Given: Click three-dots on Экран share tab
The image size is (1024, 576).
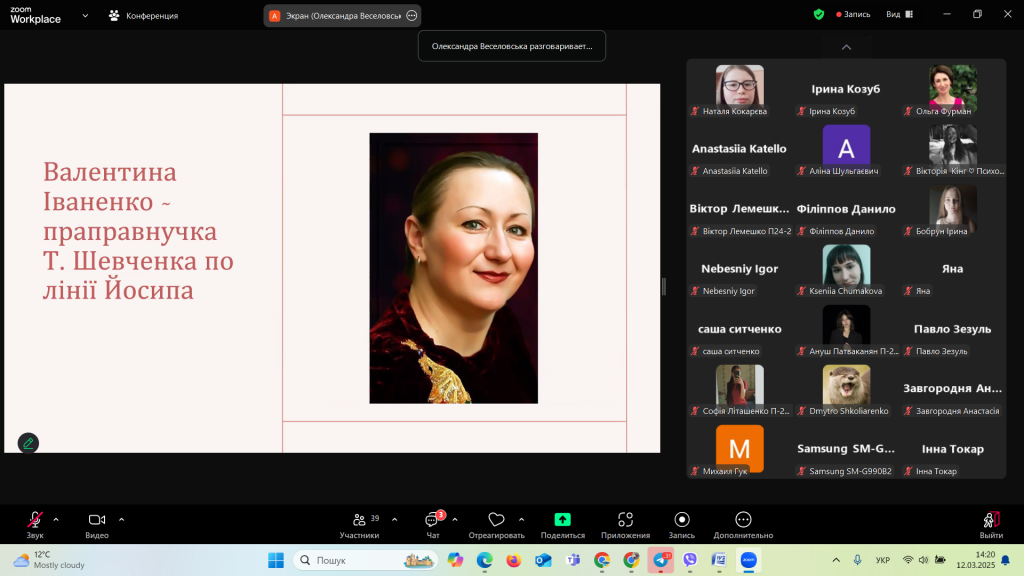Looking at the screenshot, I should click(x=411, y=16).
